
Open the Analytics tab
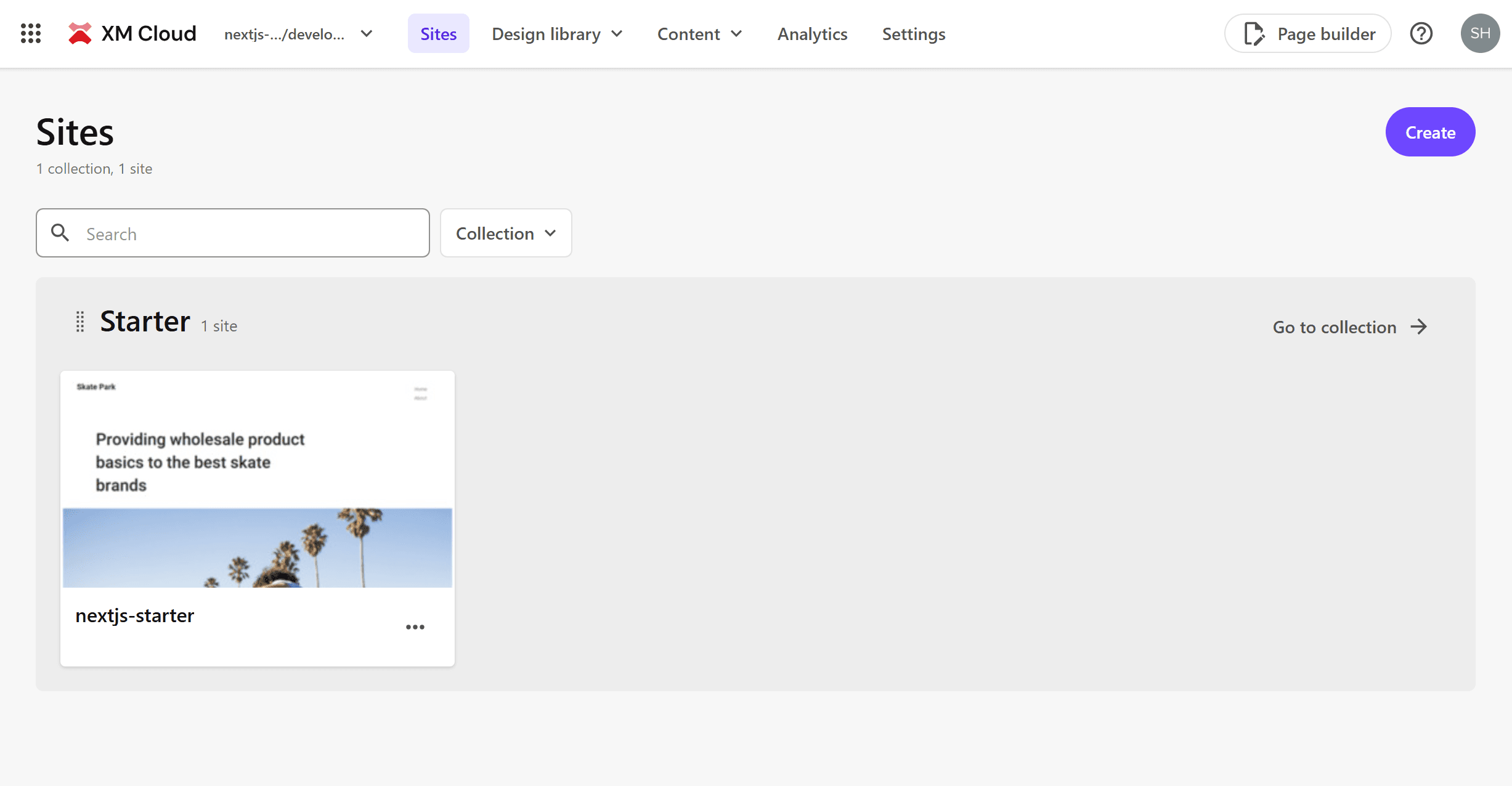pyautogui.click(x=812, y=34)
